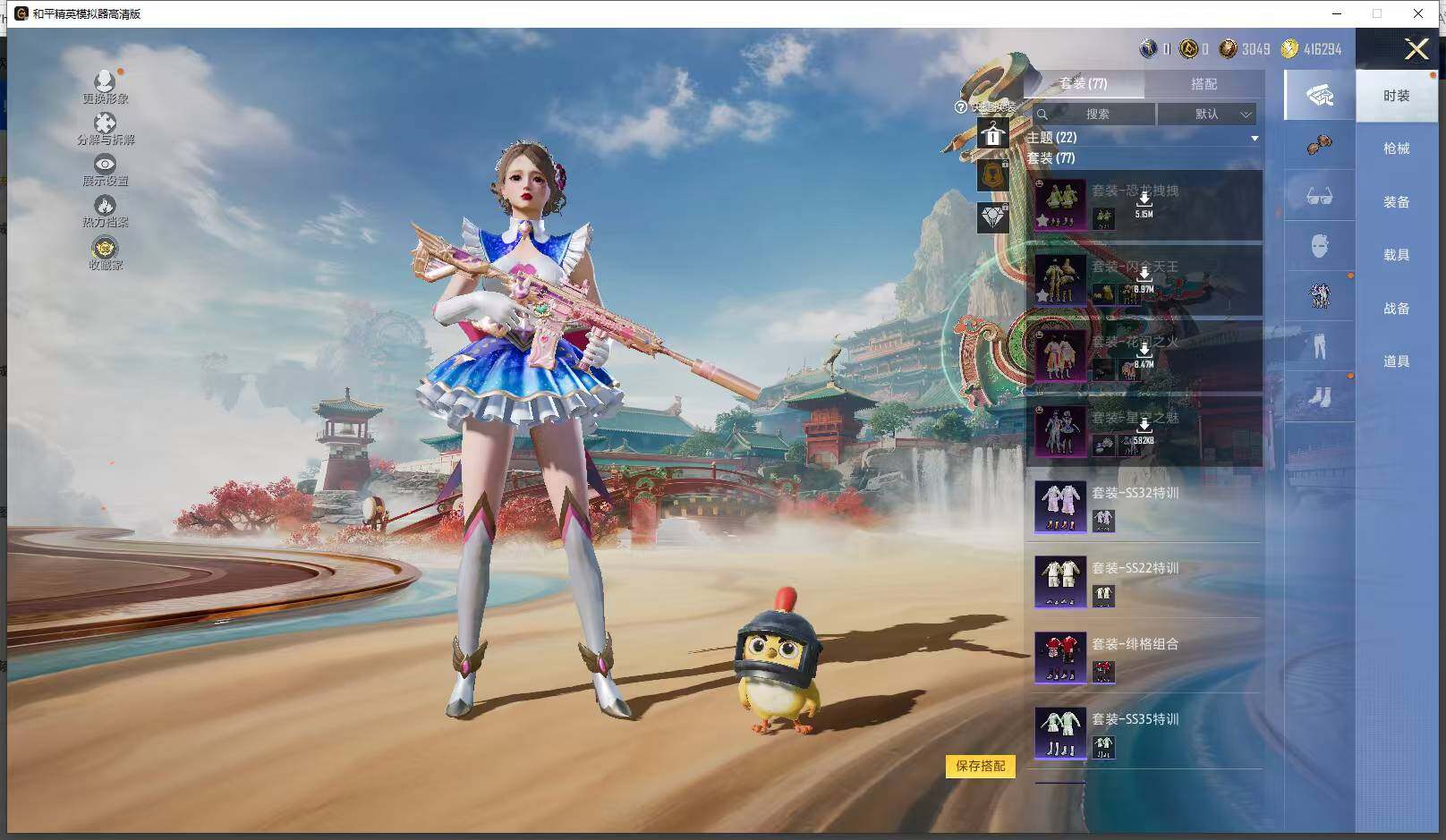Screen dimensions: 1446x840
Task: Open 热力档案 flame icon
Action: [x=105, y=206]
